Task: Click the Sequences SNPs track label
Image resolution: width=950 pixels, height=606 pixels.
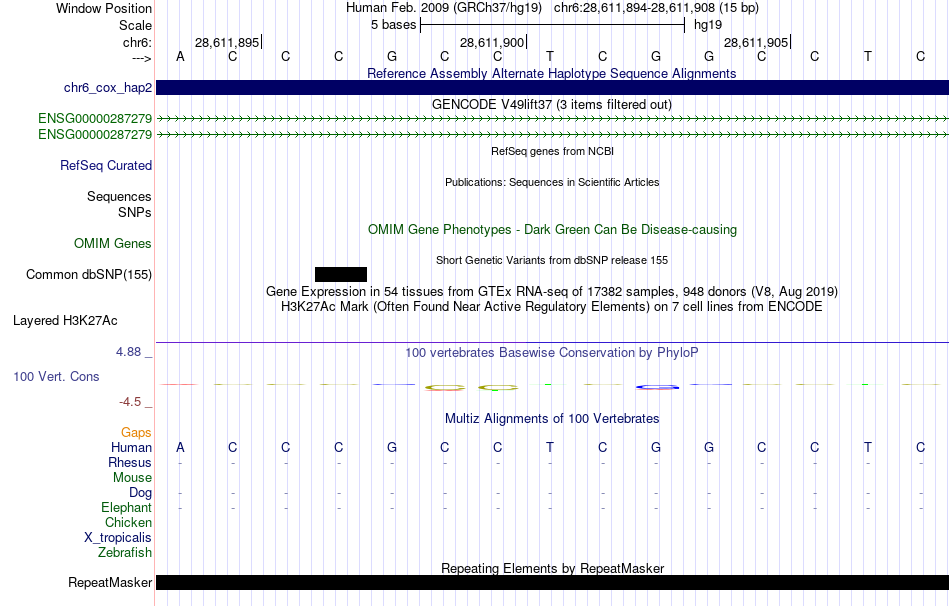Action: [x=119, y=204]
